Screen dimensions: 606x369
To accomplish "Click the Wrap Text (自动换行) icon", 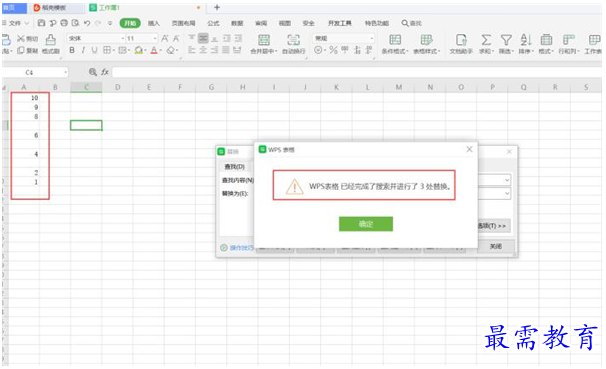I will [294, 40].
